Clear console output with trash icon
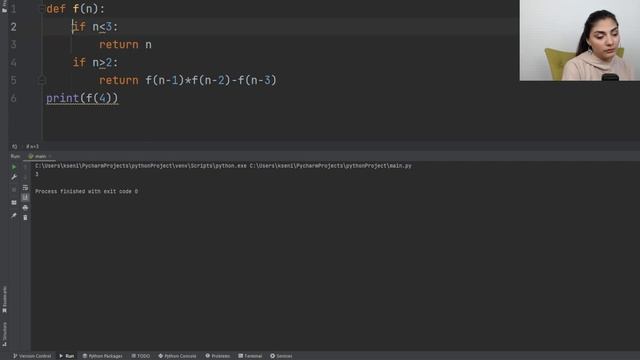The image size is (640, 360). coord(25,218)
